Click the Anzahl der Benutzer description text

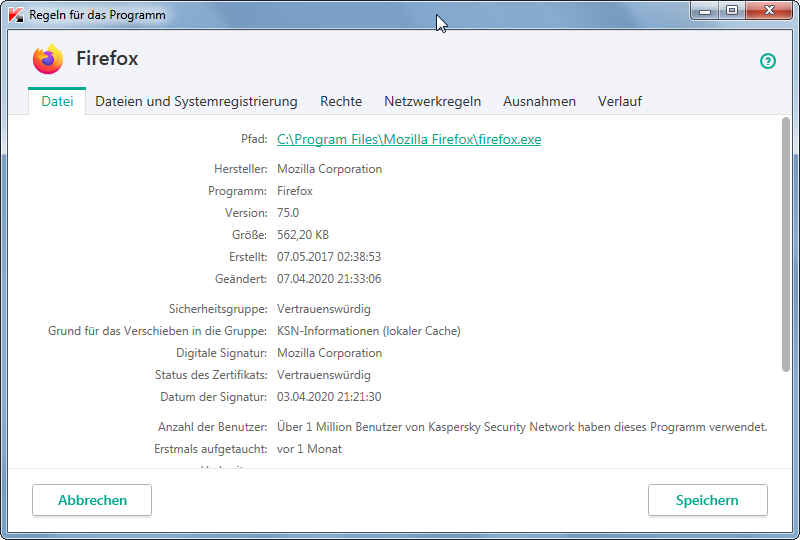point(522,427)
